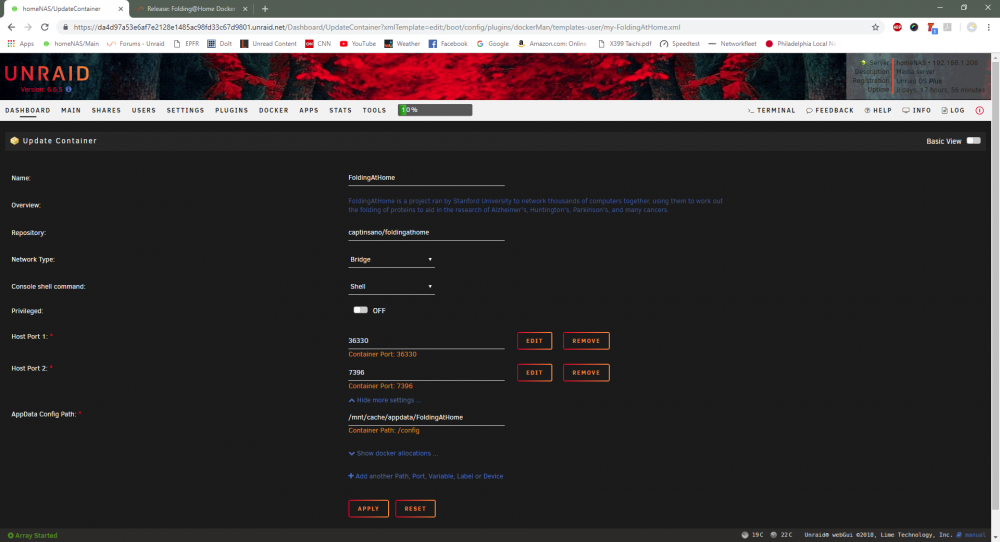Add another Path, Port, Variable, Label or Device
This screenshot has height=542, width=1000.
pyautogui.click(x=425, y=476)
